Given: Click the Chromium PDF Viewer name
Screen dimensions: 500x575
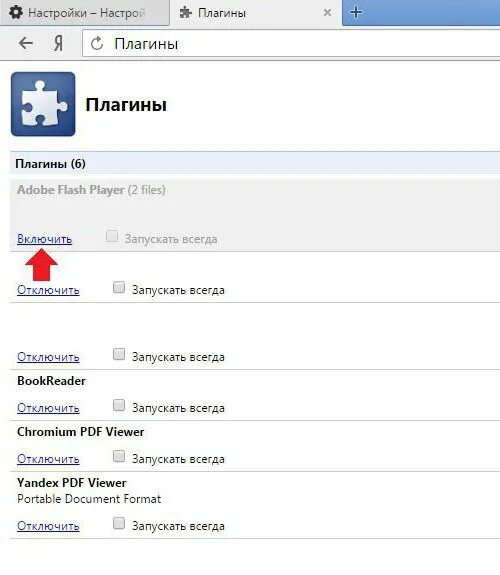Looking at the screenshot, I should point(81,432).
